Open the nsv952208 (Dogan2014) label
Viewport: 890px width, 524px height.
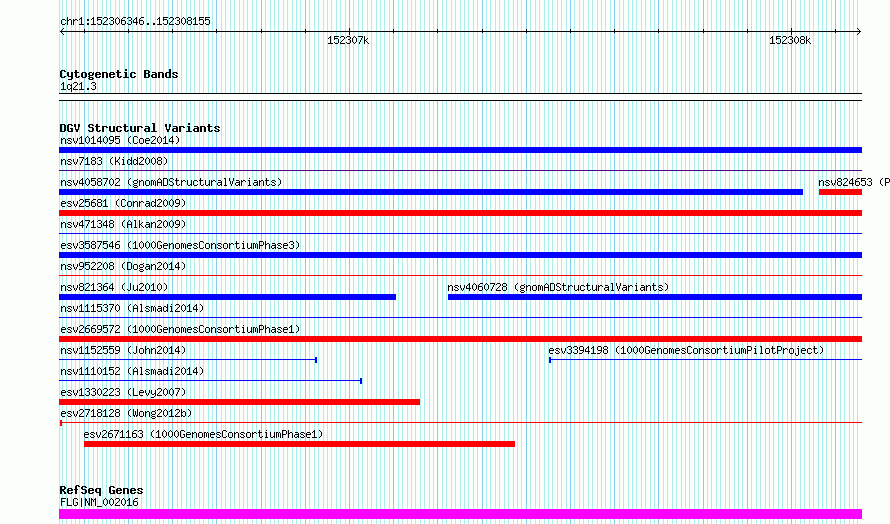(x=123, y=266)
